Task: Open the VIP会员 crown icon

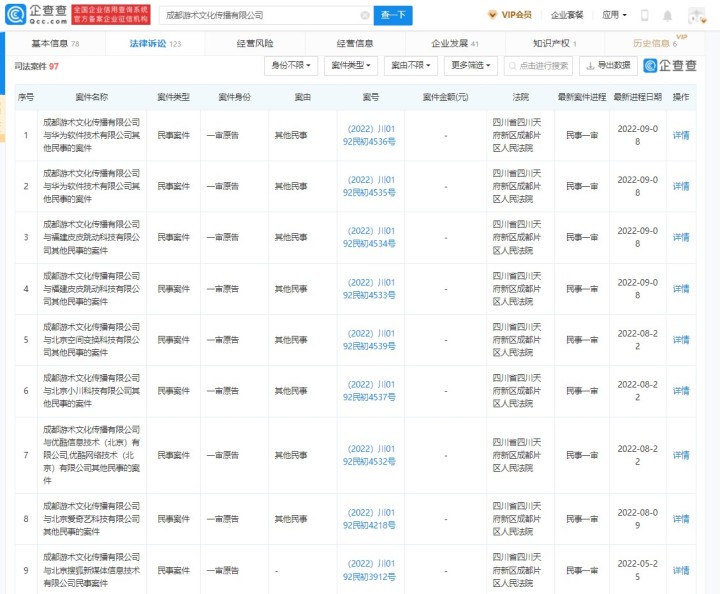Action: pos(492,15)
